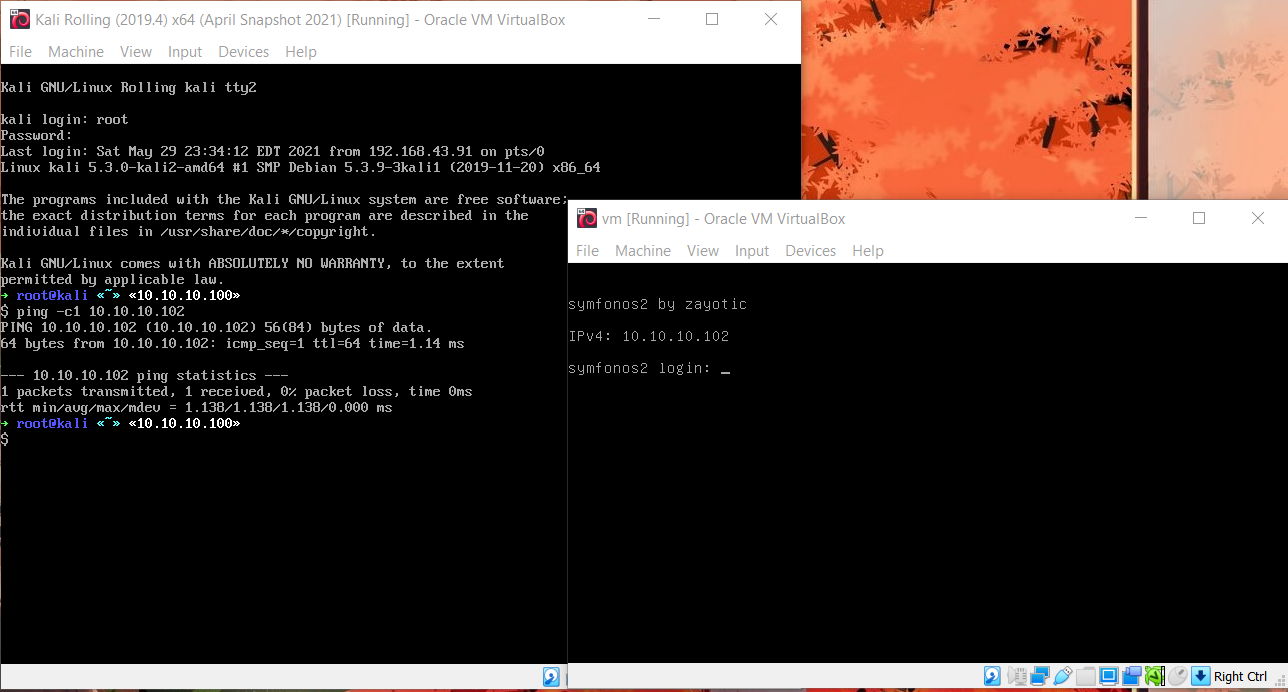1288x692 pixels.
Task: Click the recording indicator in vm status bar
Action: pyautogui.click(x=1132, y=677)
